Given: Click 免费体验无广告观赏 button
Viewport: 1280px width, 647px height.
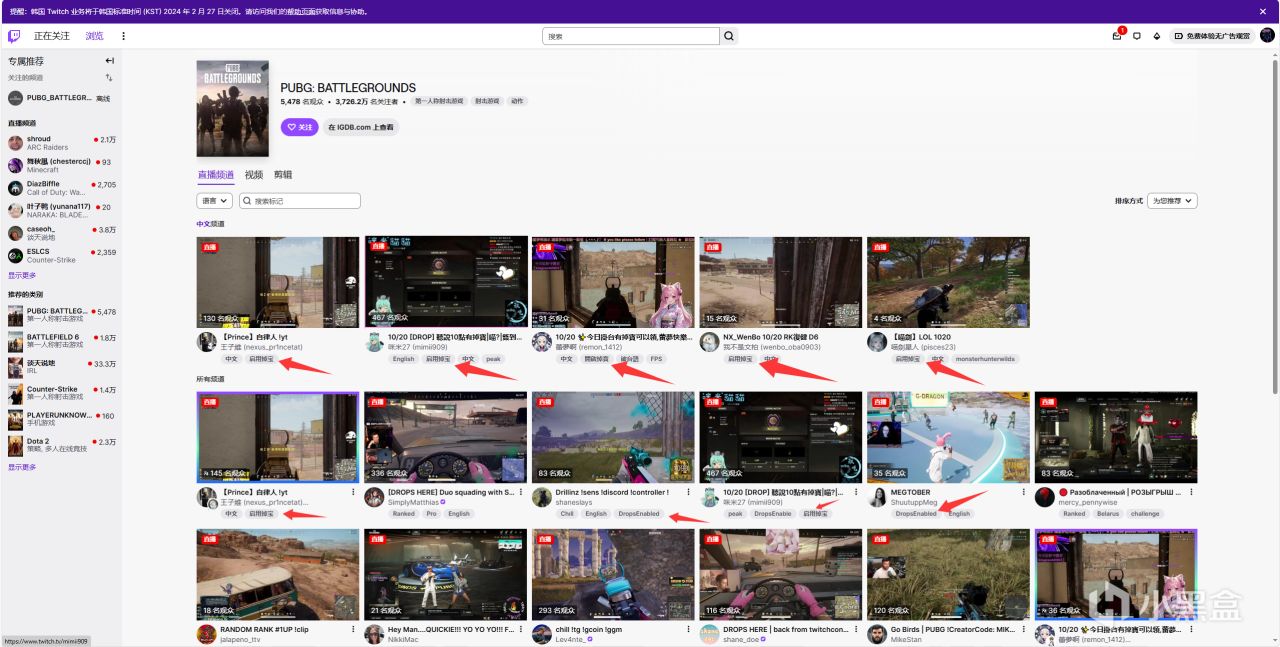Looking at the screenshot, I should (x=1212, y=36).
